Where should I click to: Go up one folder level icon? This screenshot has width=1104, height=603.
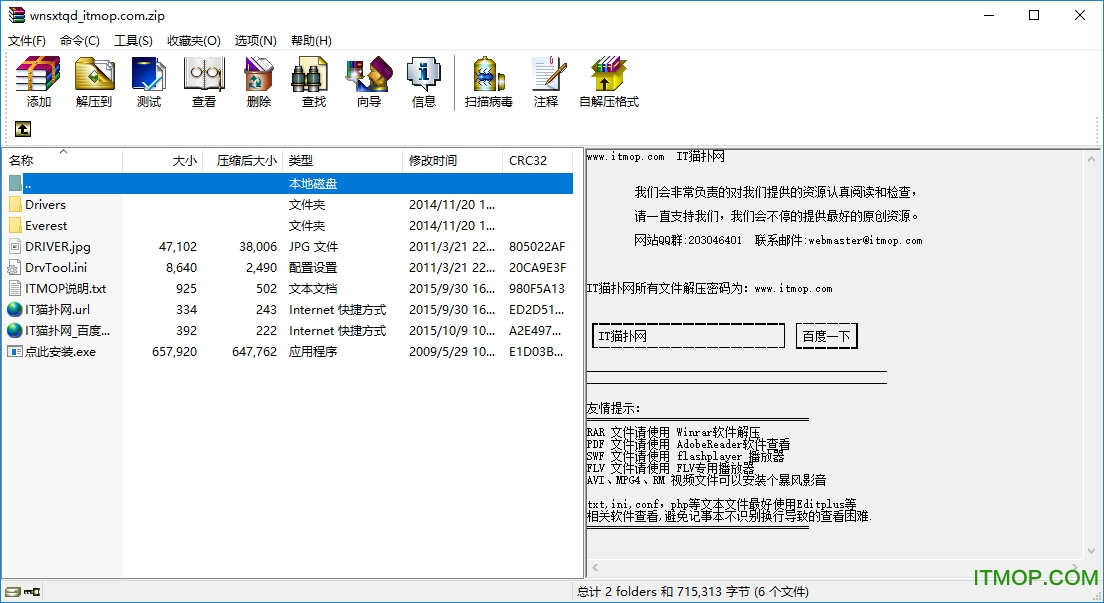click(x=22, y=129)
